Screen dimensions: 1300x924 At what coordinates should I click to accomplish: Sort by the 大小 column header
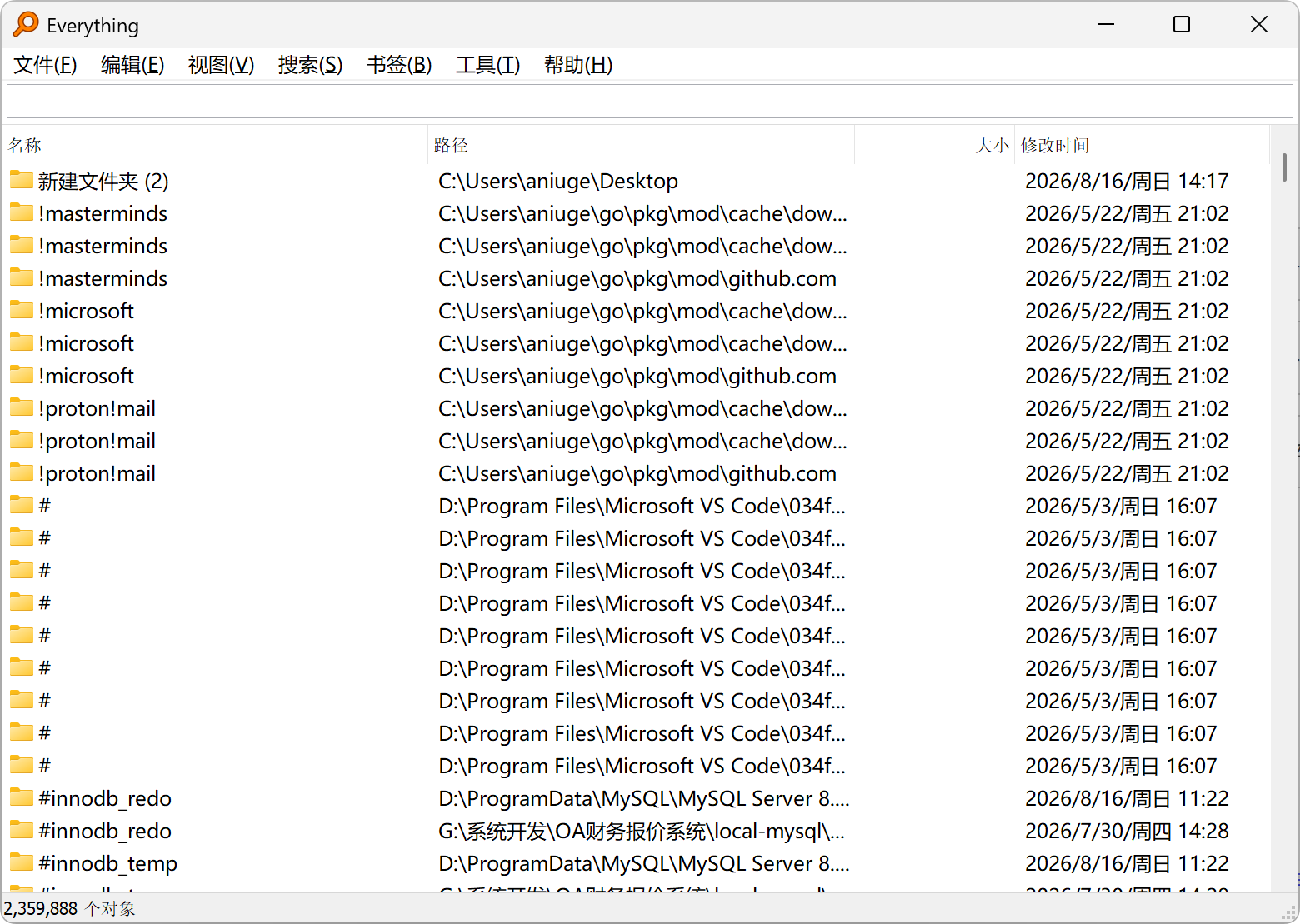pyautogui.click(x=935, y=145)
